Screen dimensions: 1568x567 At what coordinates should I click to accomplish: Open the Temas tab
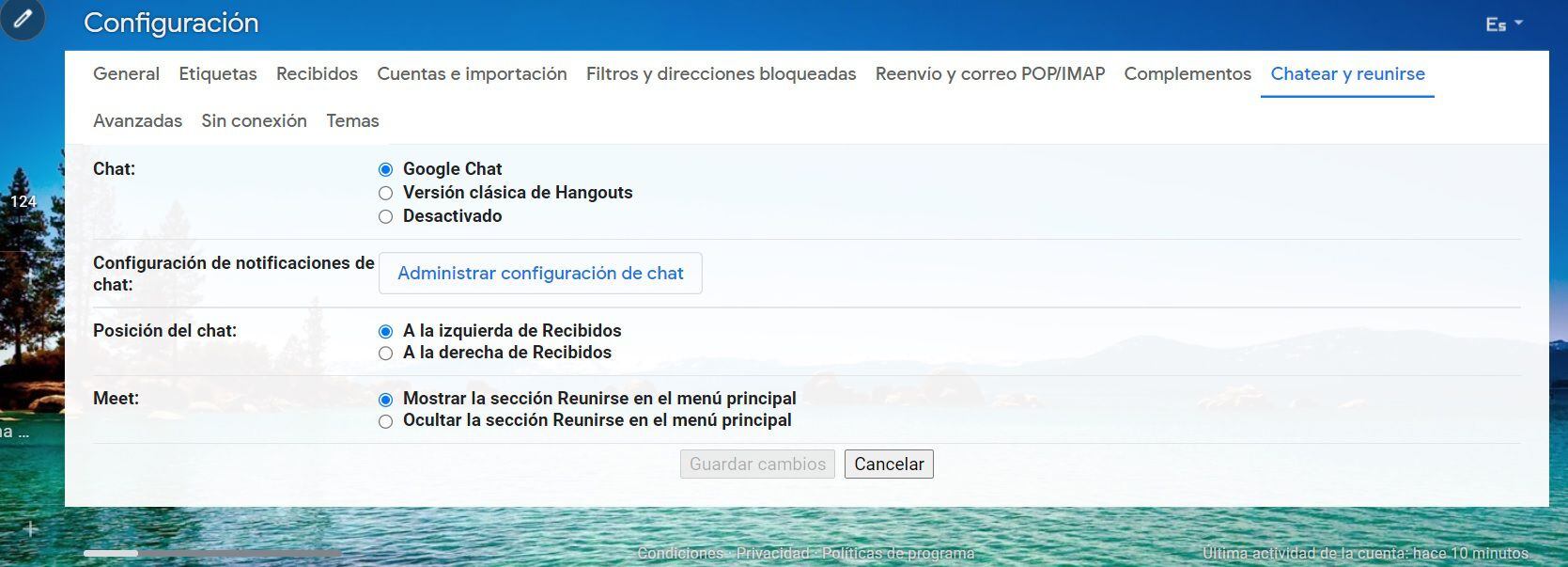coord(352,121)
